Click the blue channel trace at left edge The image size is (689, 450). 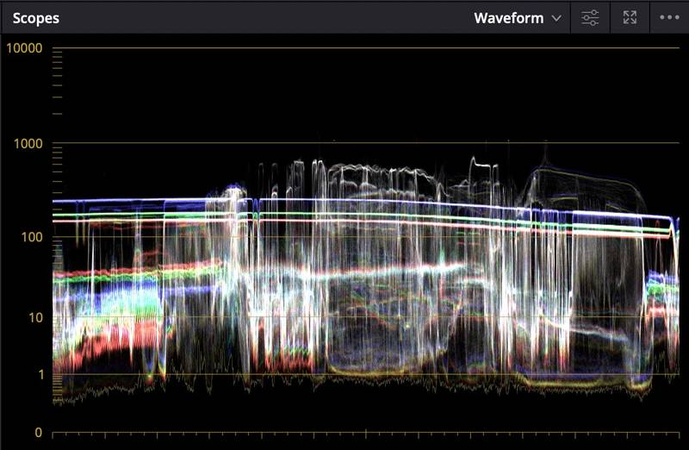point(90,201)
